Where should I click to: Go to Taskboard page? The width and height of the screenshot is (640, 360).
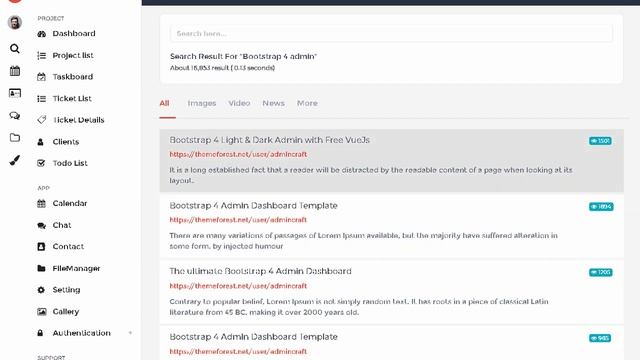(x=73, y=76)
